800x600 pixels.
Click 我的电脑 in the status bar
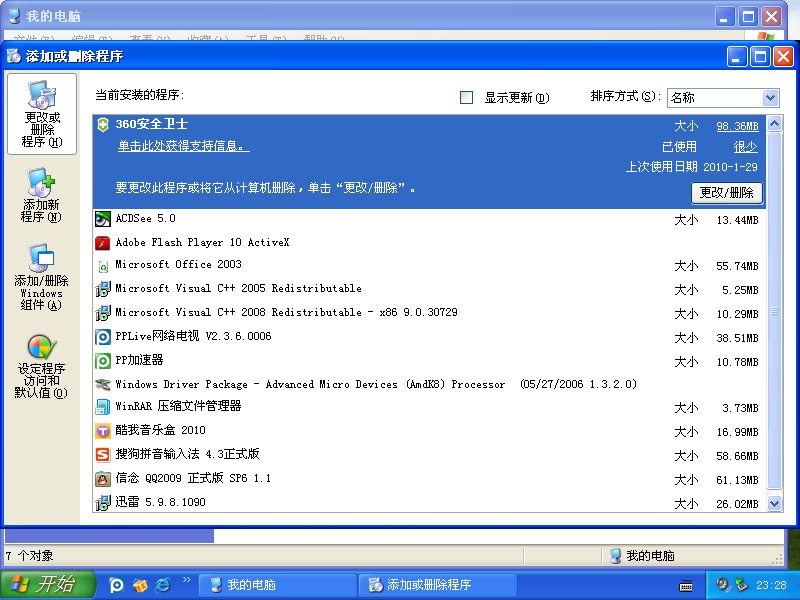pos(650,556)
